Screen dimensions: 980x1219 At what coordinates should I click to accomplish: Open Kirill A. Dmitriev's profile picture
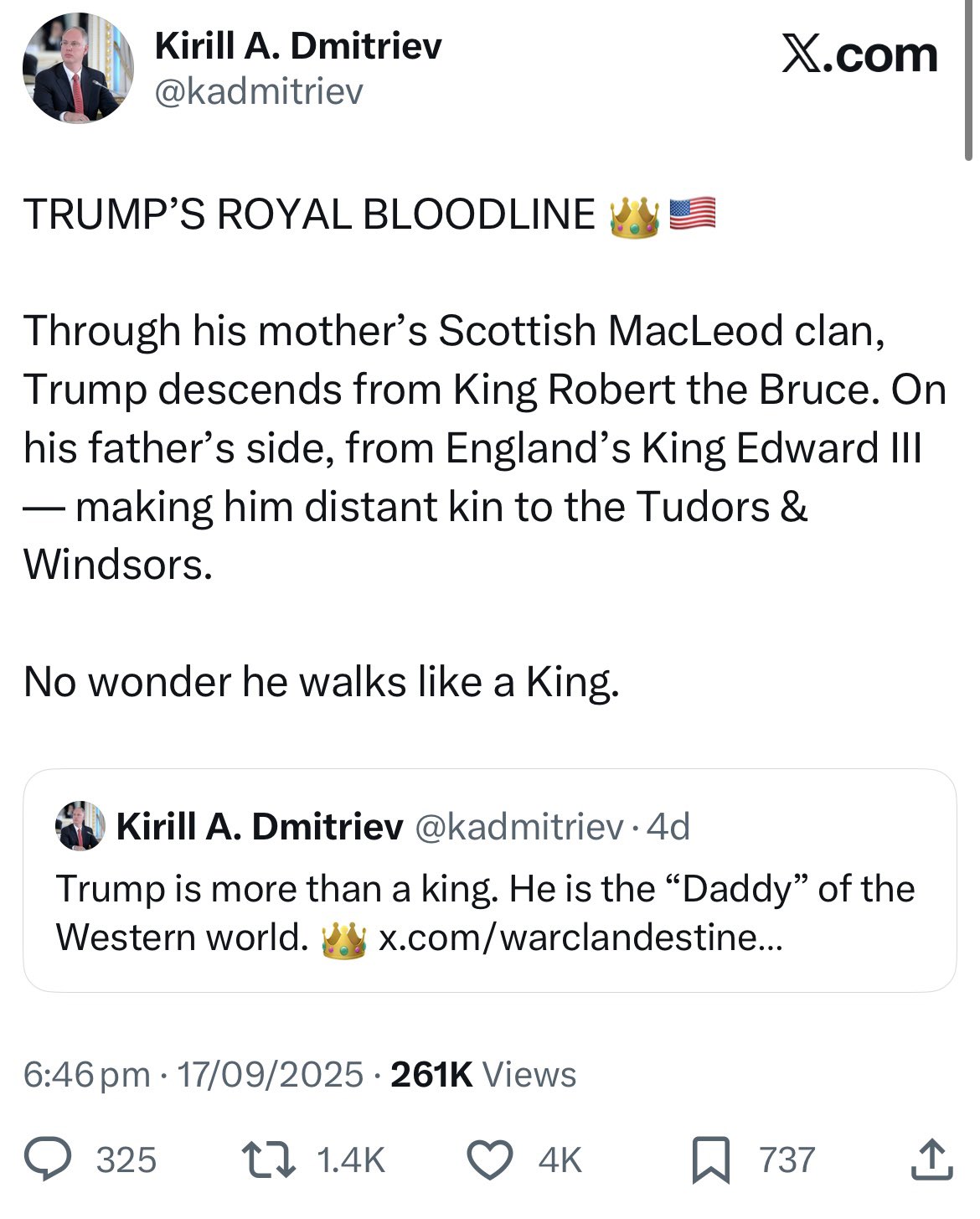(x=78, y=69)
